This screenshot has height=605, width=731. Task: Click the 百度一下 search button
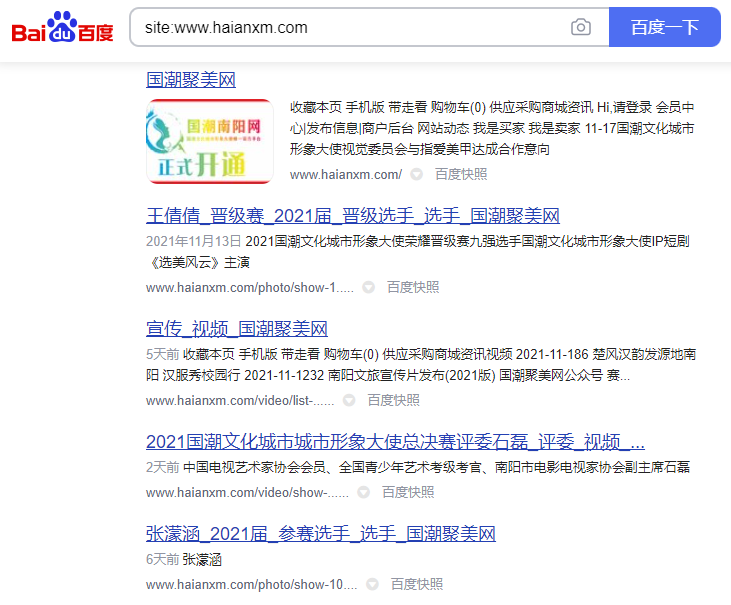coord(664,27)
